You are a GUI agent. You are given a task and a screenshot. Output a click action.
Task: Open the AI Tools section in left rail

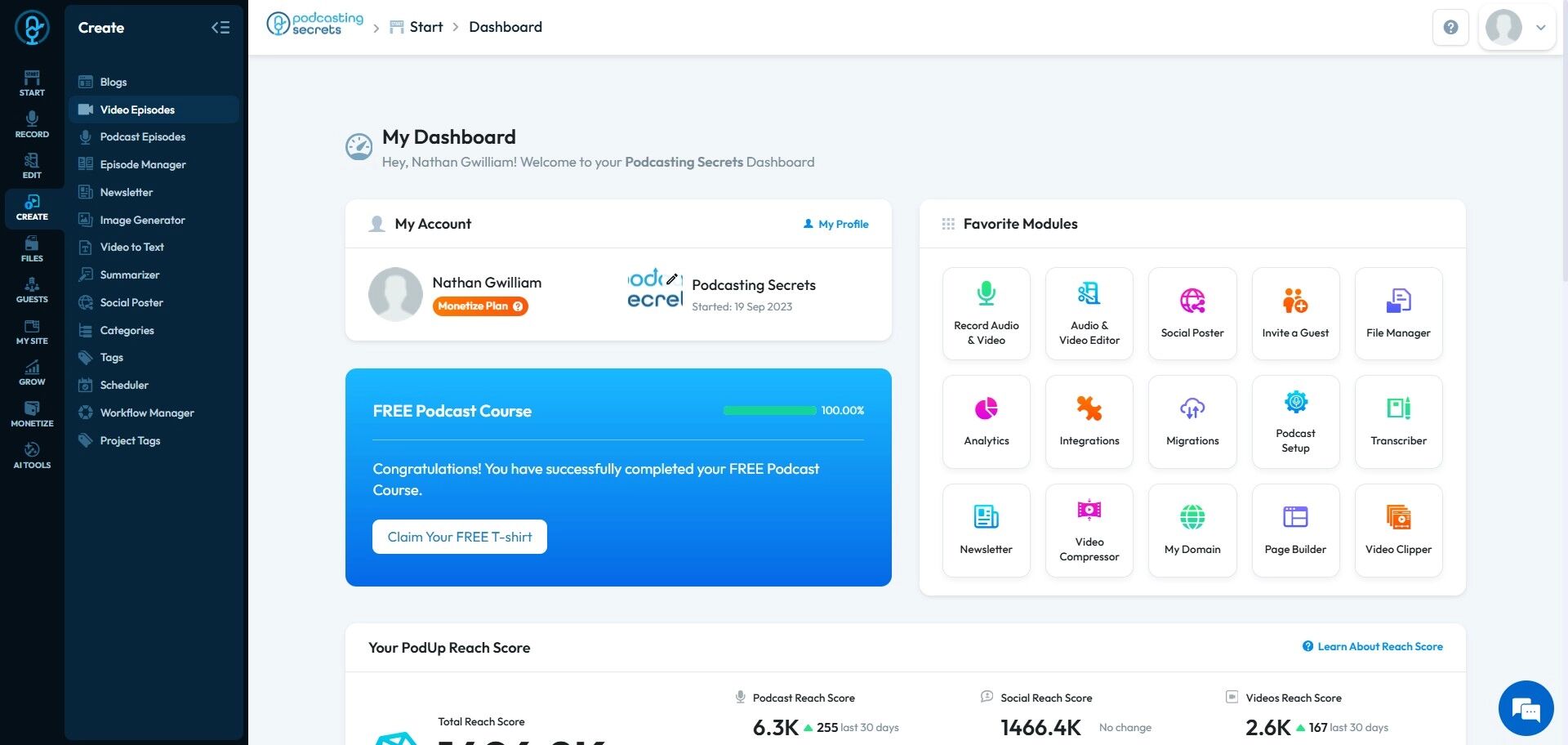[x=32, y=456]
